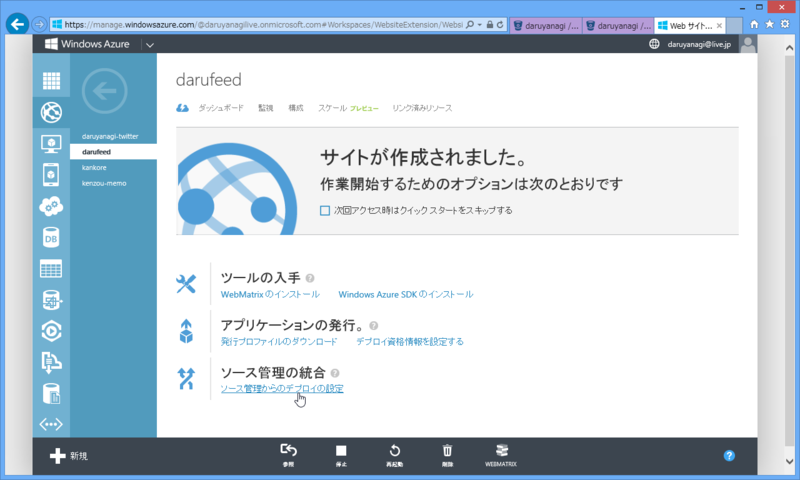
Task: Open the スケール tab
Action: click(332, 108)
